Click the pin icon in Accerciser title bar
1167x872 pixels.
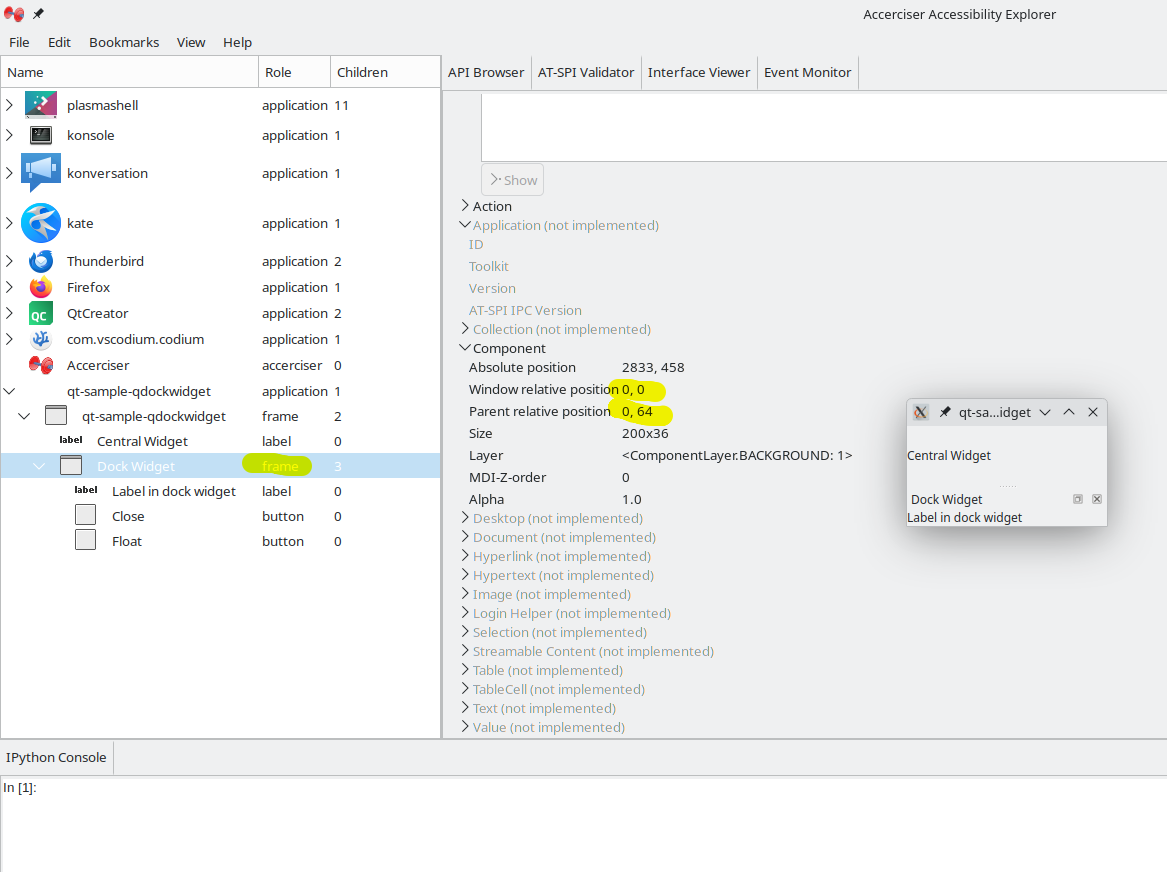click(x=38, y=13)
